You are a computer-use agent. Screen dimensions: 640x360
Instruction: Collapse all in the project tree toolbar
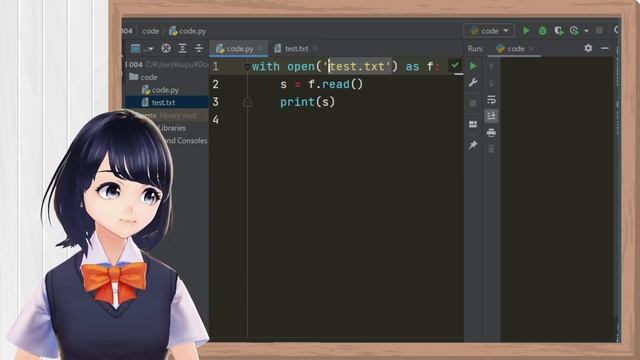point(199,49)
